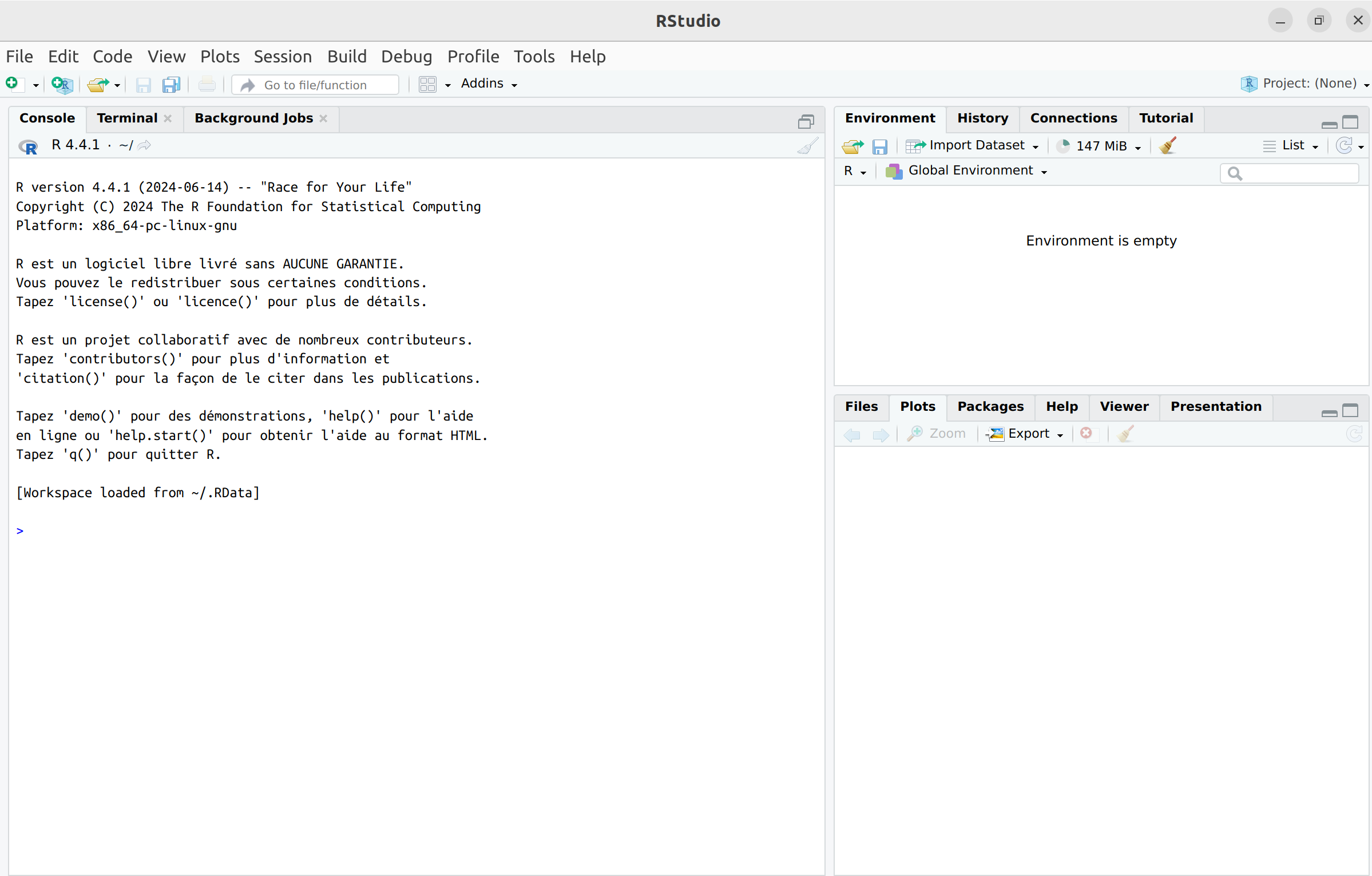1372x876 pixels.
Task: Open the Global Environment dropdown
Action: 966,171
